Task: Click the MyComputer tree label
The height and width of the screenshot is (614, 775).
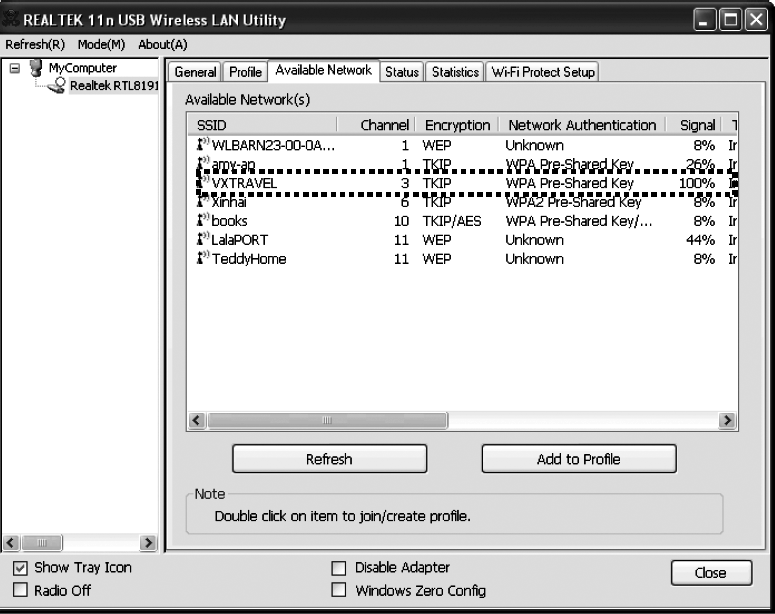Action: pos(83,68)
